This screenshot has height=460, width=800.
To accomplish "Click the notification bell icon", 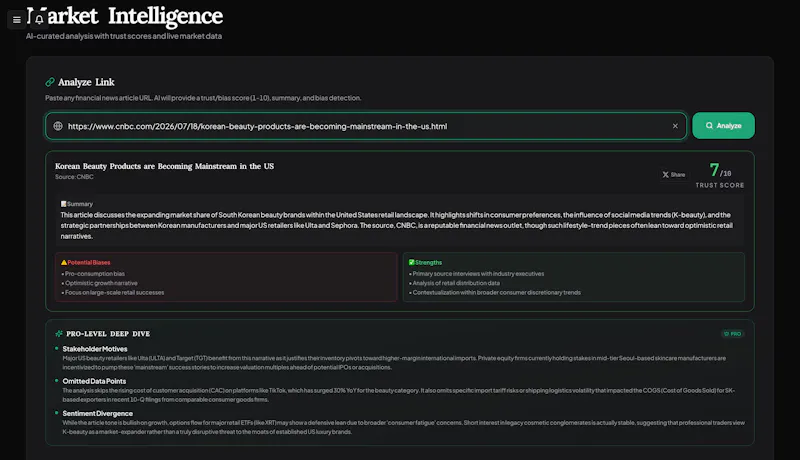I will pos(39,20).
